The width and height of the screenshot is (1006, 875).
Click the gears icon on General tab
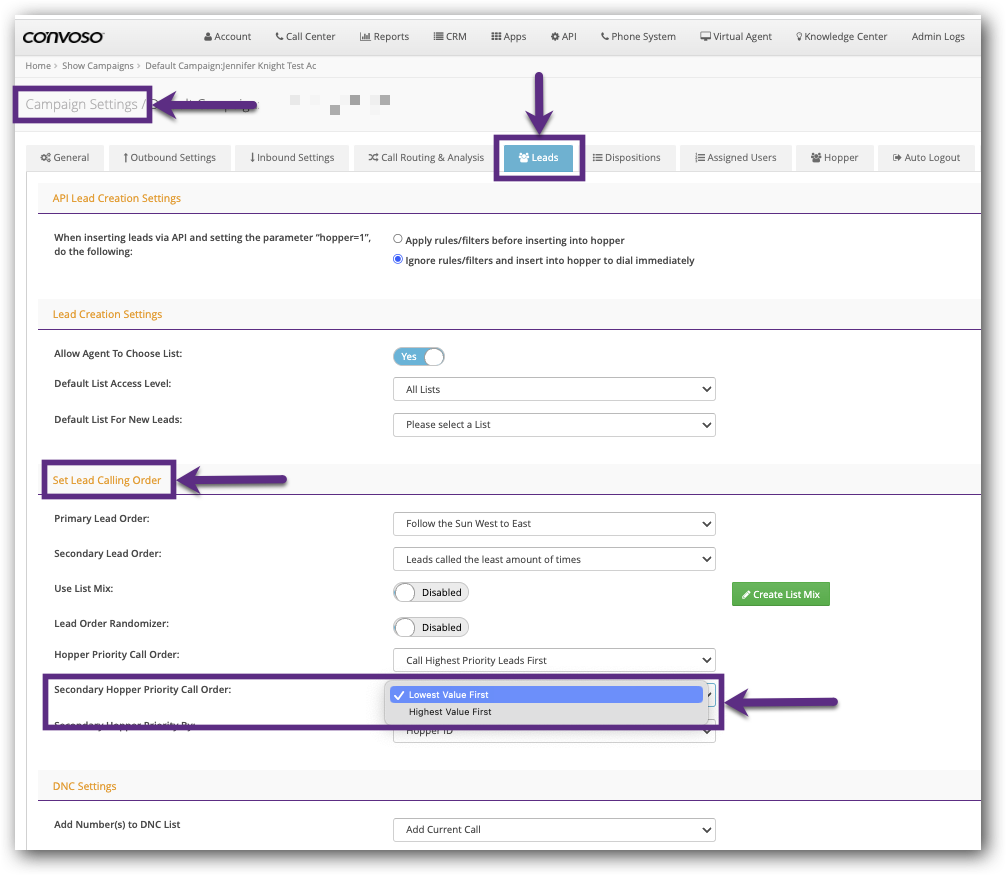pyautogui.click(x=46, y=158)
